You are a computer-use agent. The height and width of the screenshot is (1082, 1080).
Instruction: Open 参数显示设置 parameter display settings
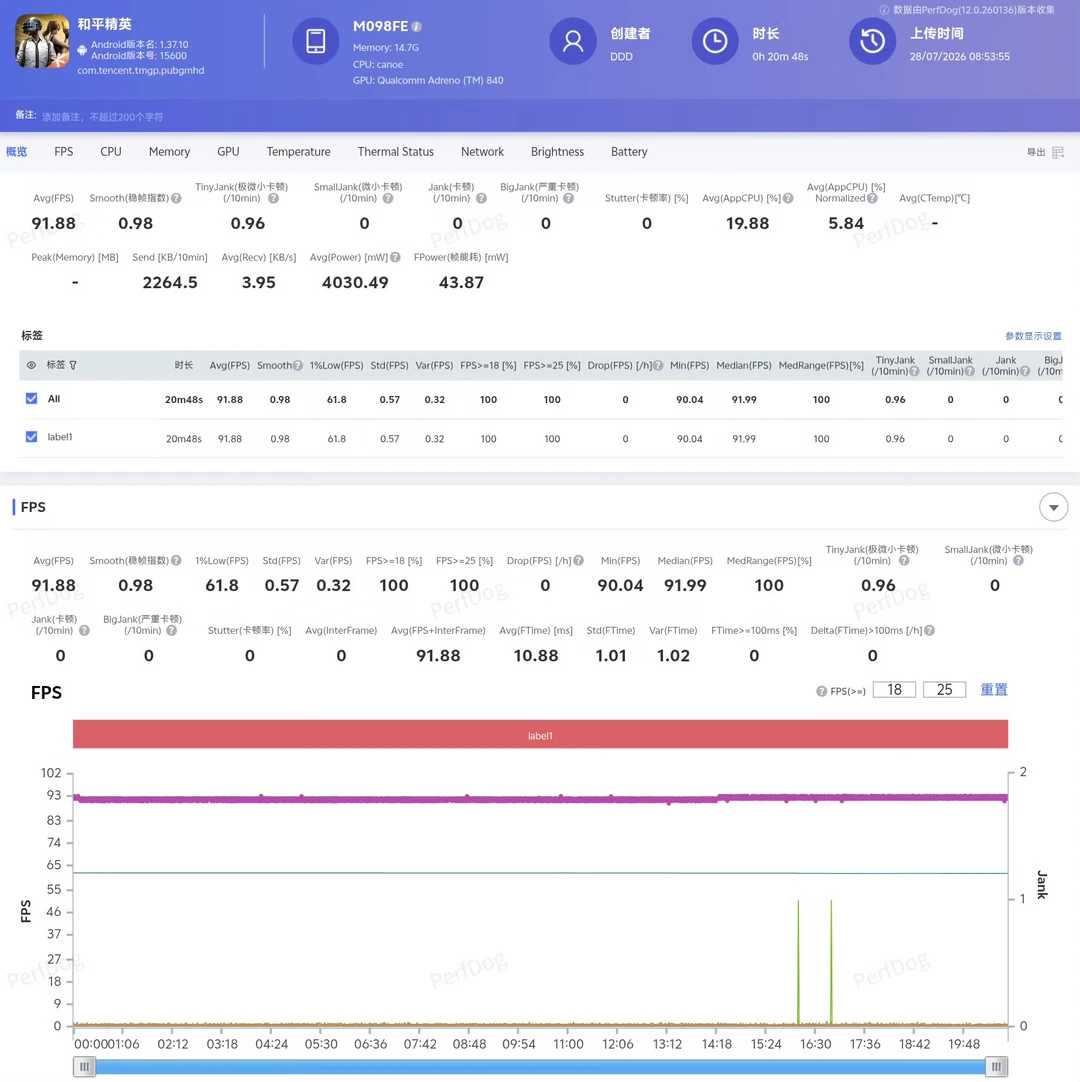[x=1032, y=336]
